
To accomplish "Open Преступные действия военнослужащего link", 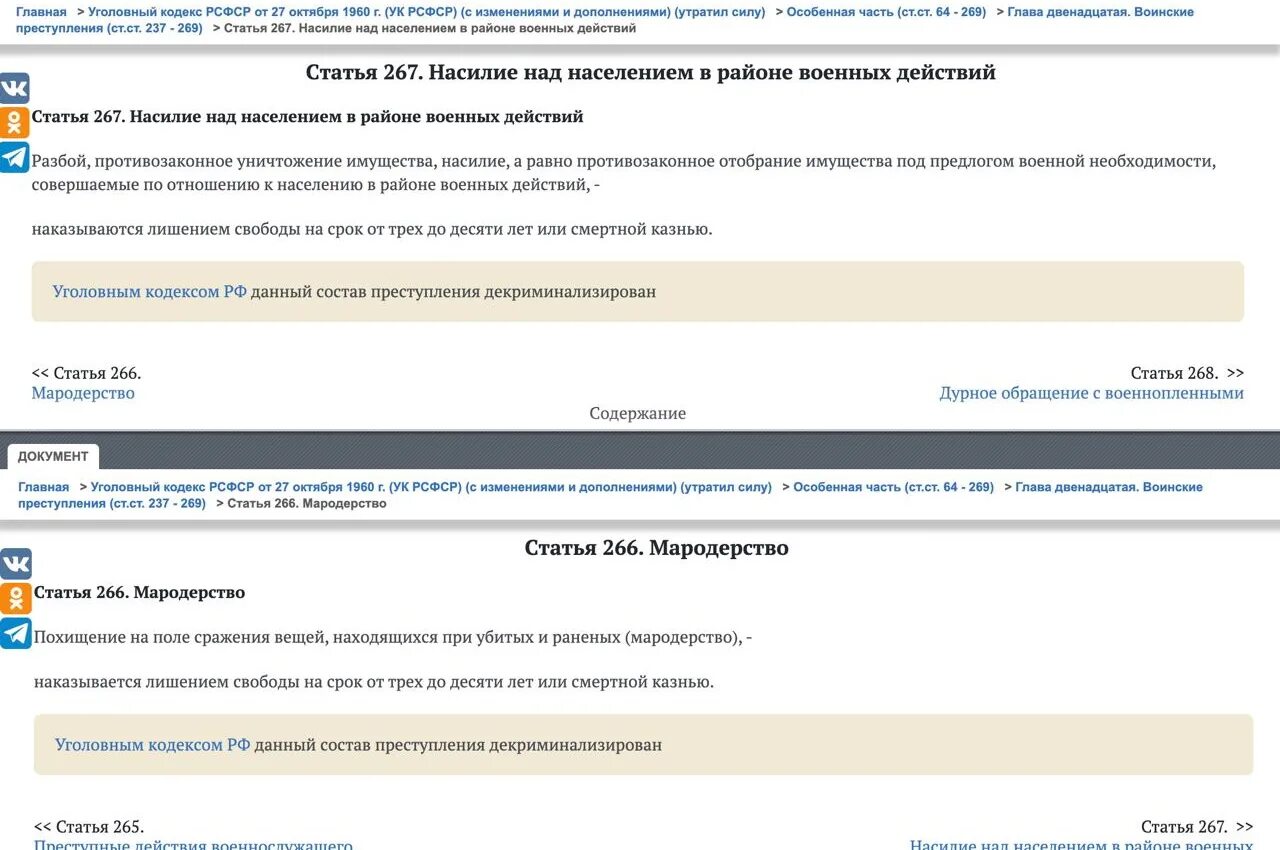I will click(x=193, y=844).
